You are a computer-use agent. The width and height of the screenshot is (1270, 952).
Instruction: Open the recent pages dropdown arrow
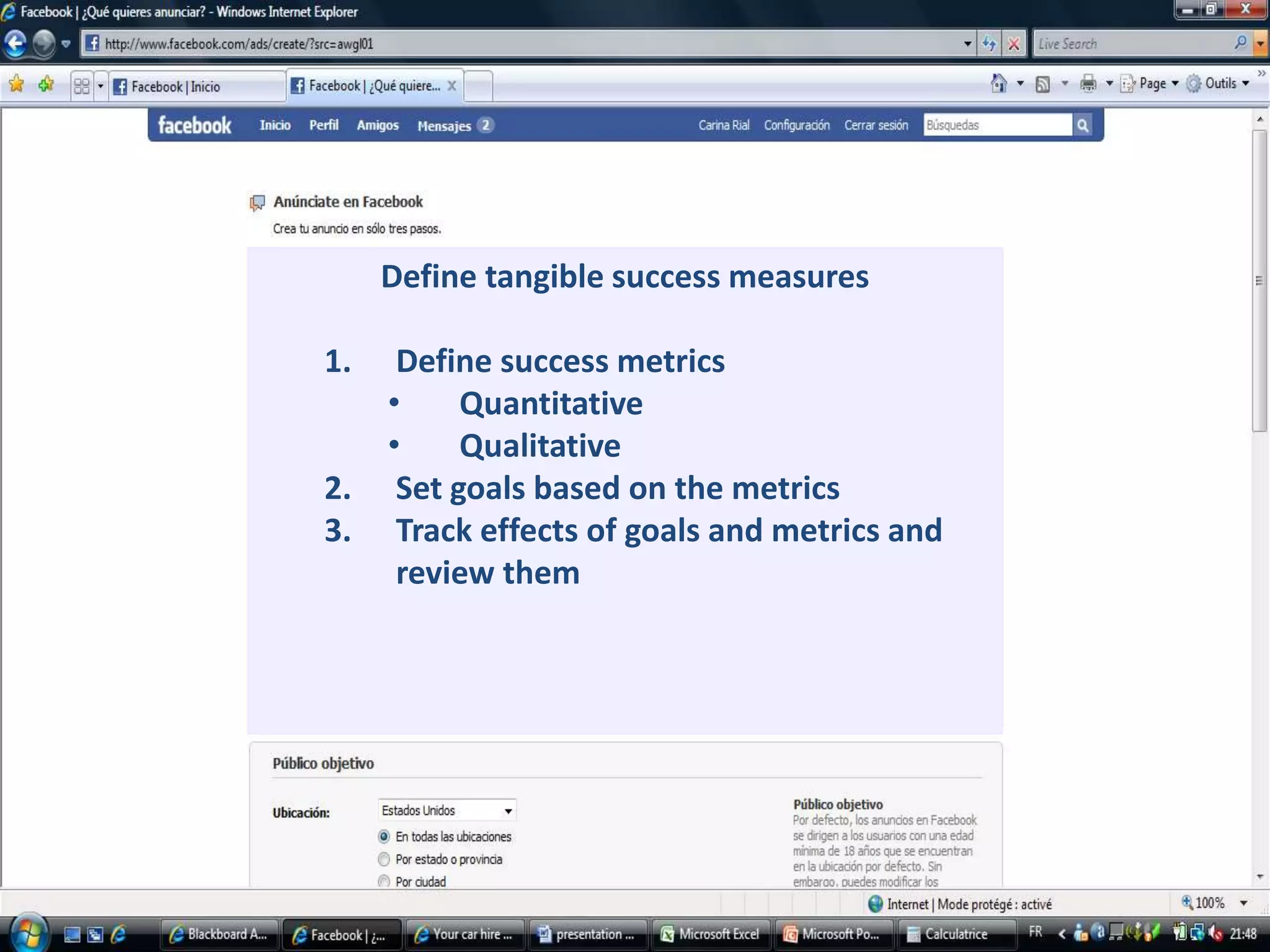pos(66,44)
